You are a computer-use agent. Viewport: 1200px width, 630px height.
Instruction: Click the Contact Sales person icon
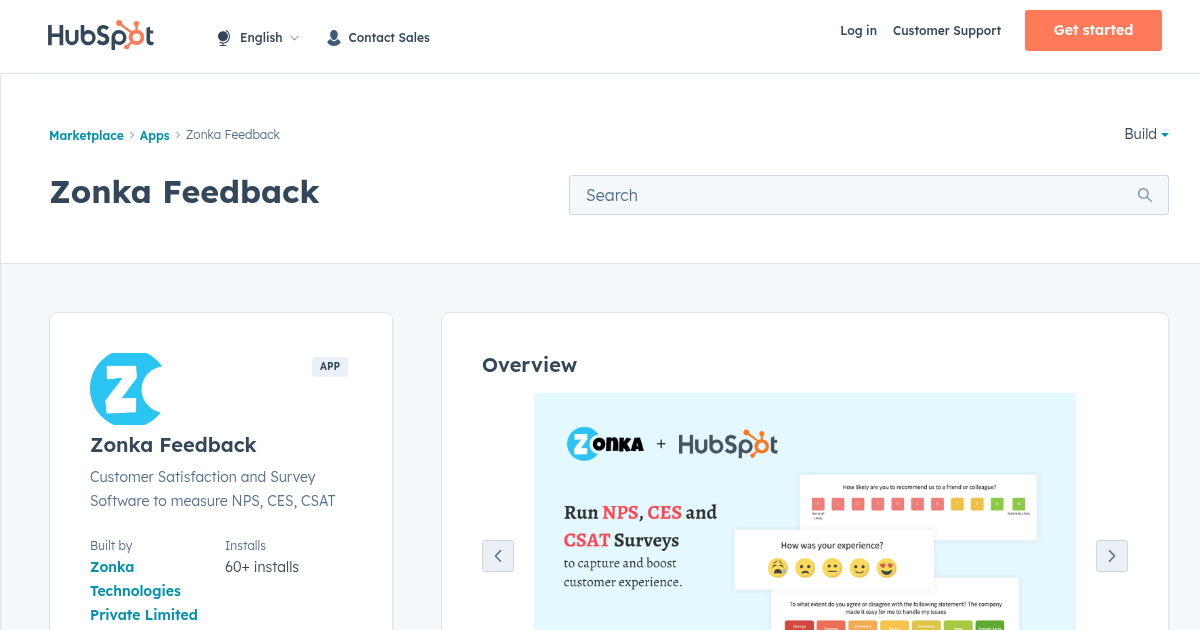(x=334, y=38)
